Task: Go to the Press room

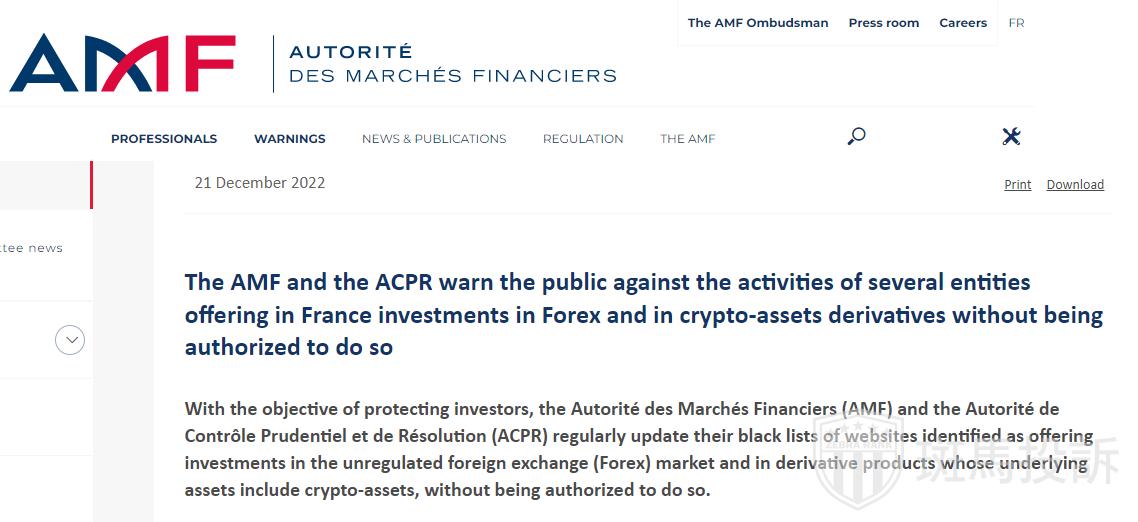Action: 884,23
